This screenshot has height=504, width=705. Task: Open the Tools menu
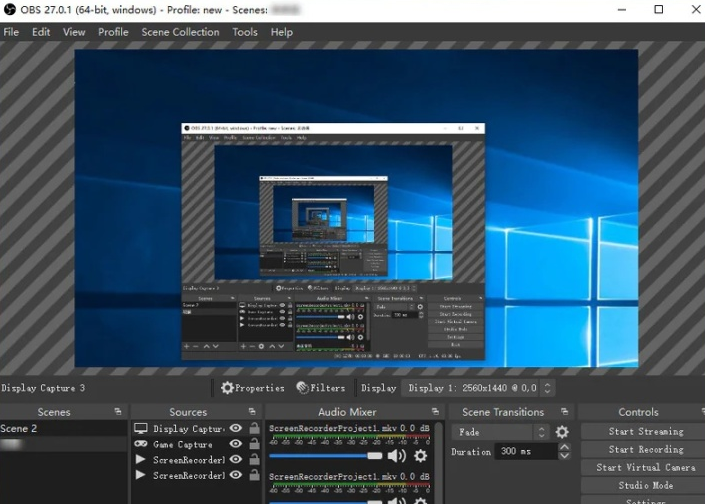[245, 32]
